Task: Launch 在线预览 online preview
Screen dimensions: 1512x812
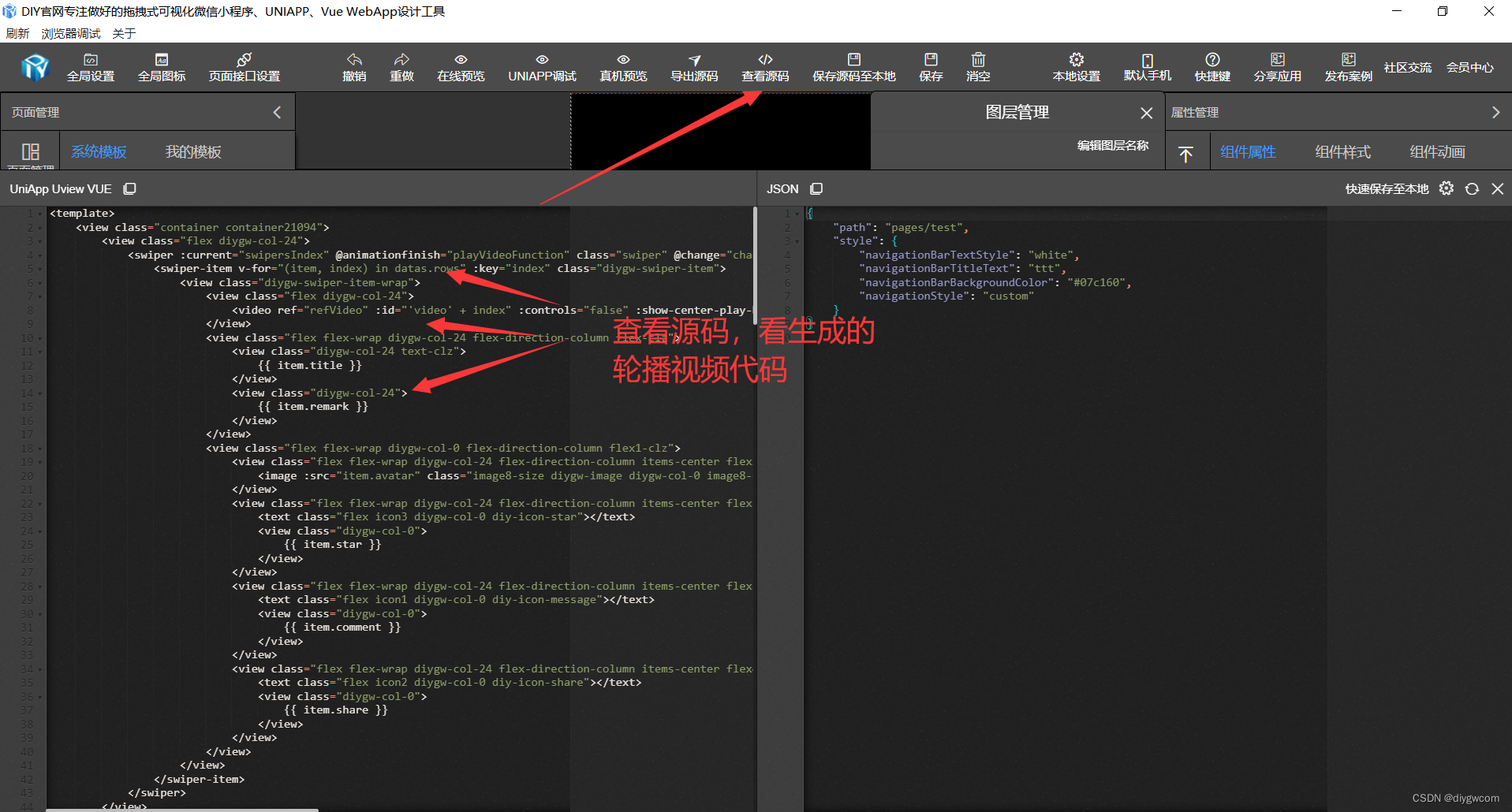Action: tap(461, 68)
